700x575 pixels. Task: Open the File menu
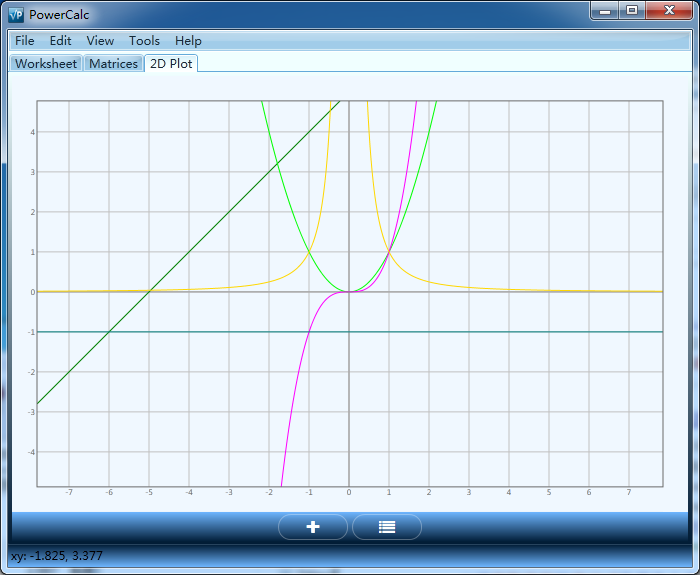pyautogui.click(x=25, y=41)
